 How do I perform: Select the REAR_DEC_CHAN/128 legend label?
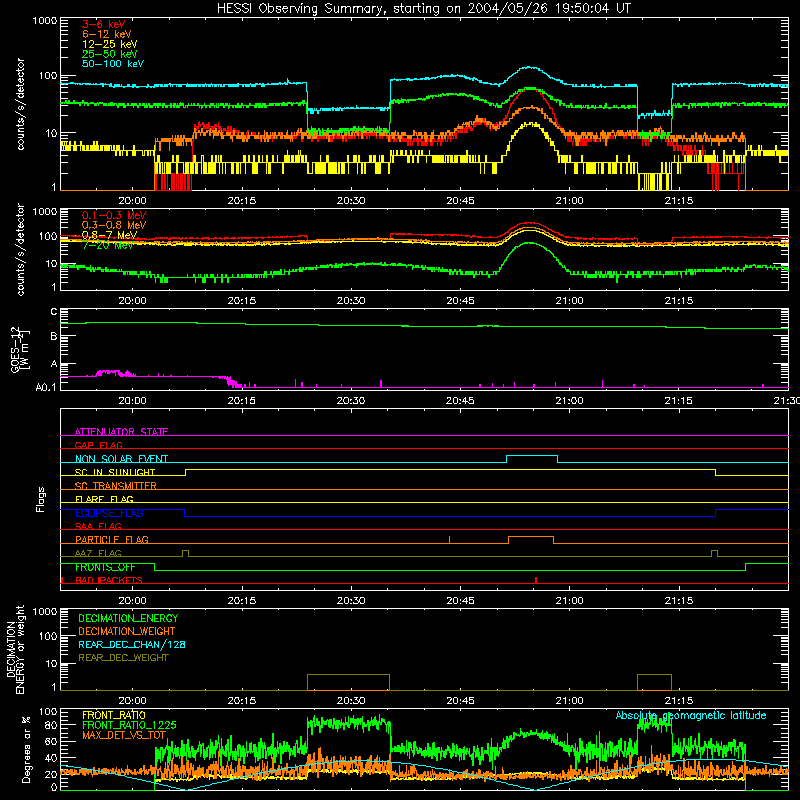click(132, 645)
